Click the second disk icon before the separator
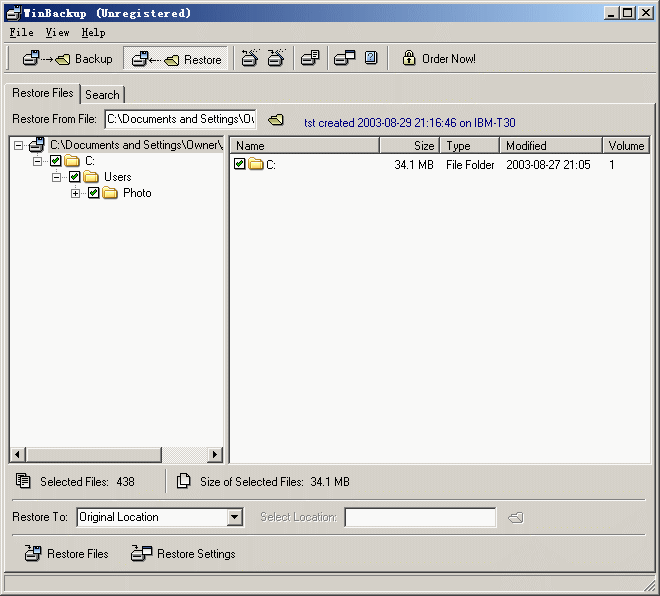This screenshot has width=660, height=596. [276, 59]
